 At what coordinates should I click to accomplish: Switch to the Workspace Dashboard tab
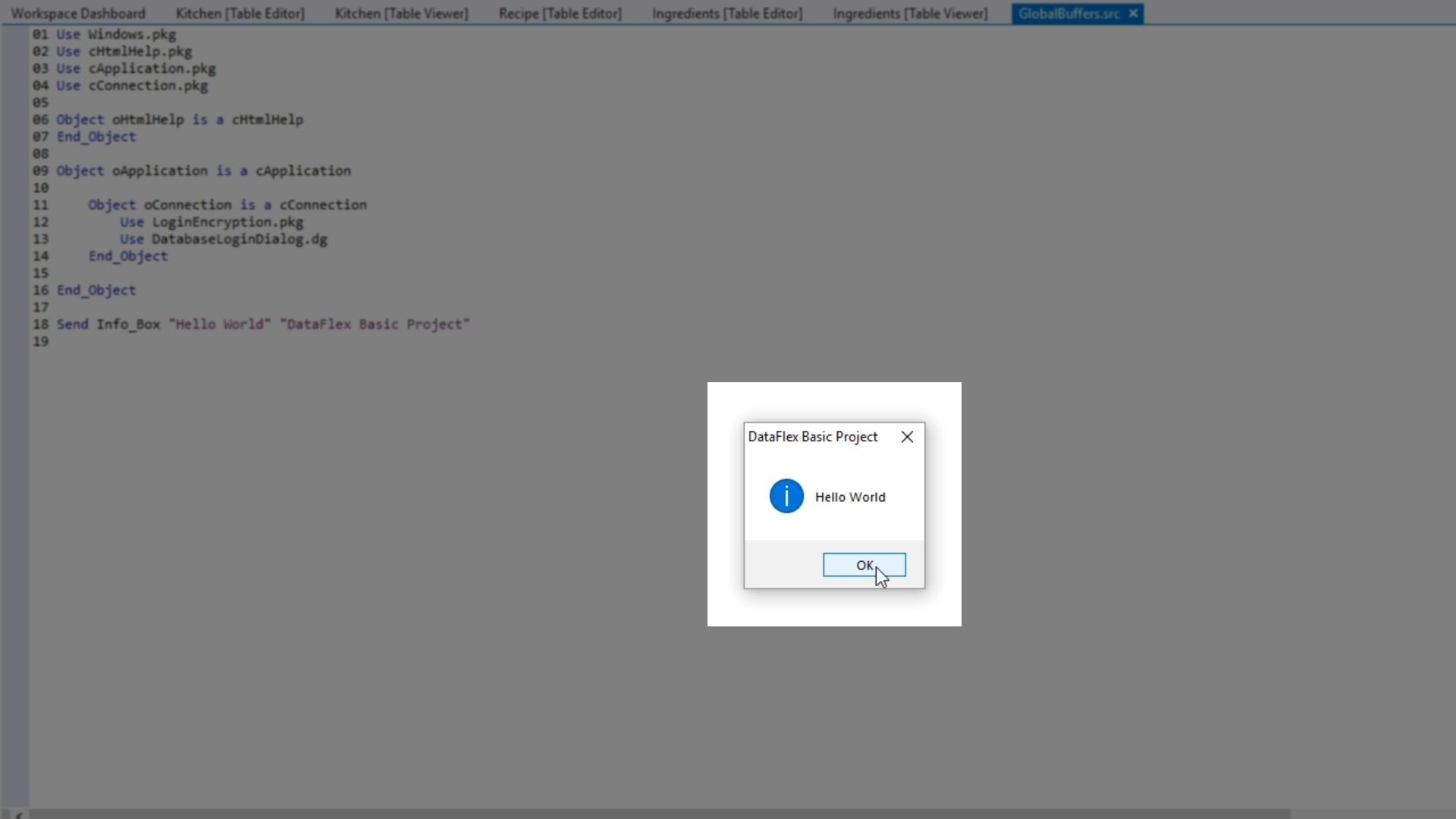pyautogui.click(x=78, y=14)
